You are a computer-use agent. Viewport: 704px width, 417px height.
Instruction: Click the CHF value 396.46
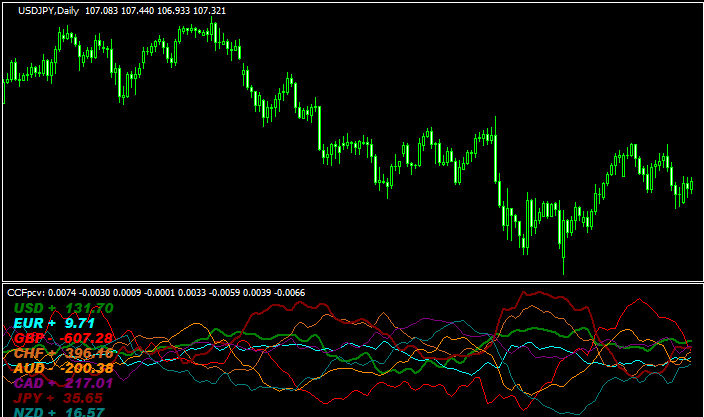(x=88, y=353)
